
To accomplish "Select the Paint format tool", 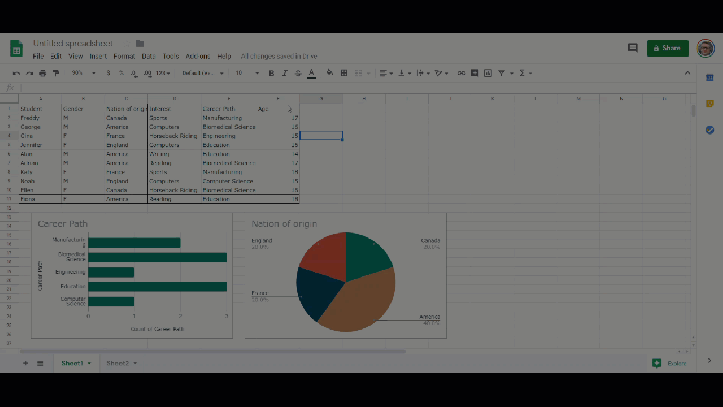I will click(x=55, y=73).
